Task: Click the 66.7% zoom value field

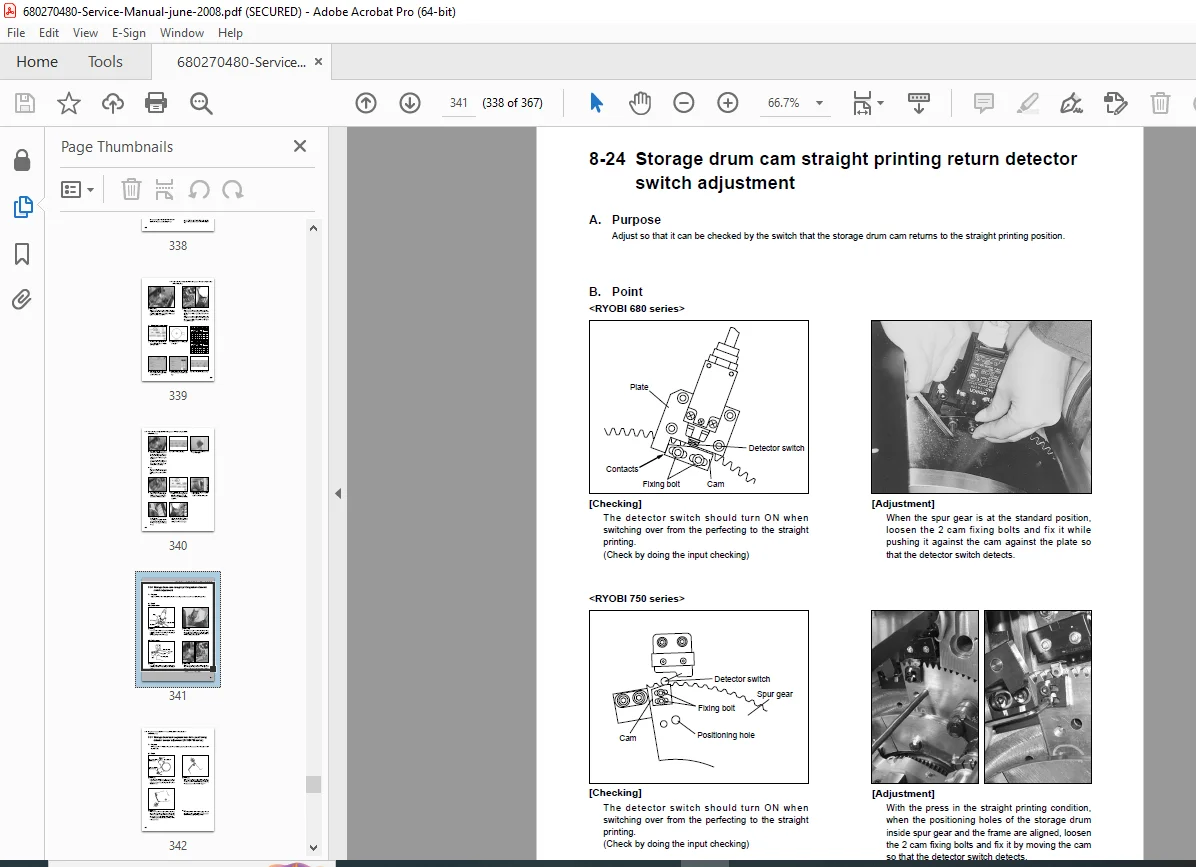Action: pyautogui.click(x=784, y=103)
